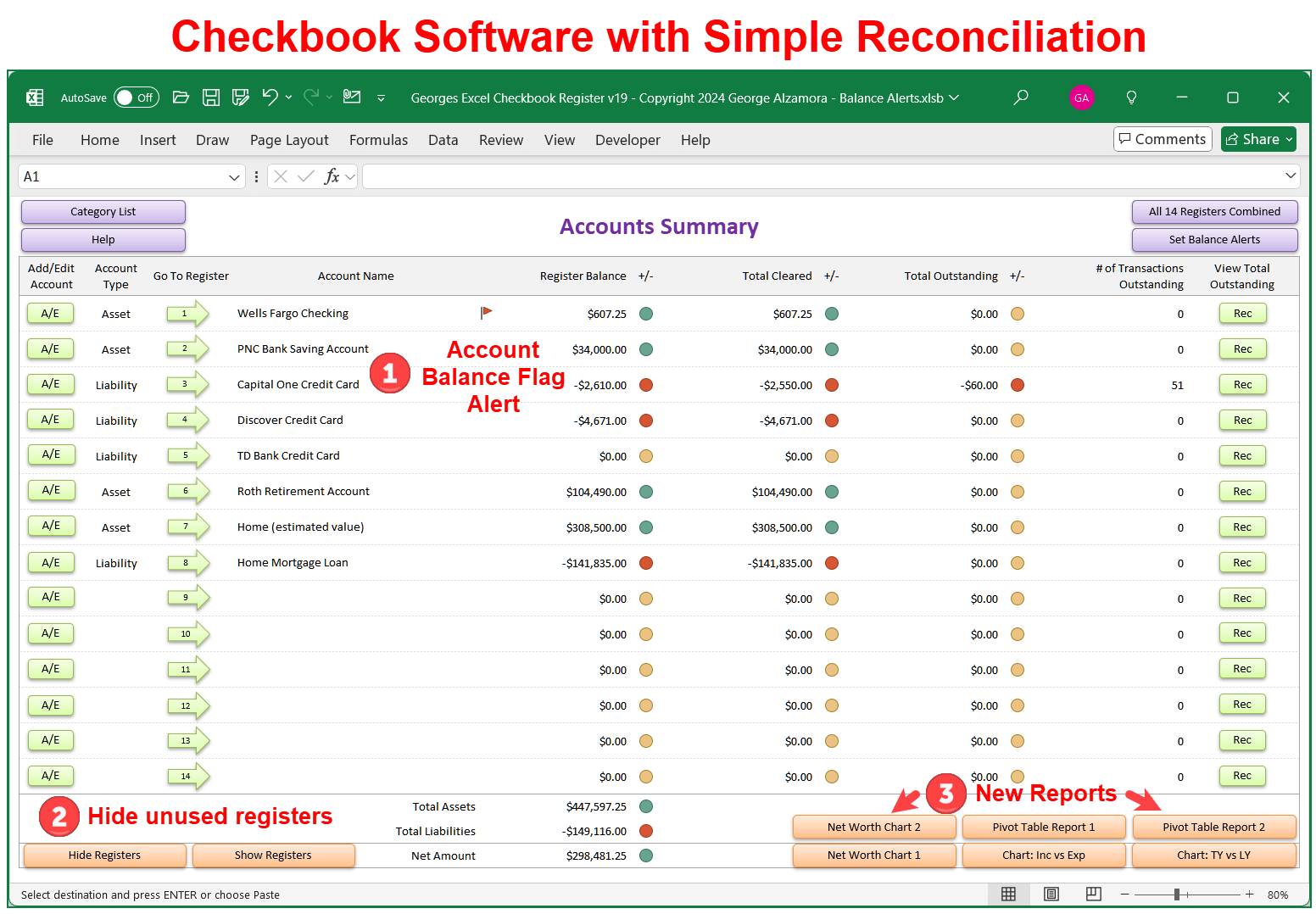Screen dimensions: 1316x914
Task: Switch to Normal view in the status bar
Action: point(1008,894)
